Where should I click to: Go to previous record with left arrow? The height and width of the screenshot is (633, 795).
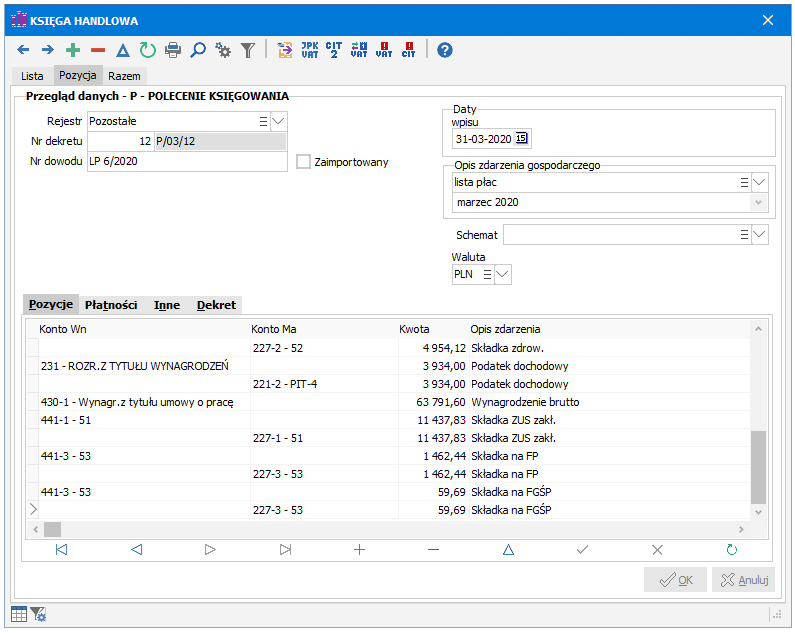pyautogui.click(x=23, y=50)
